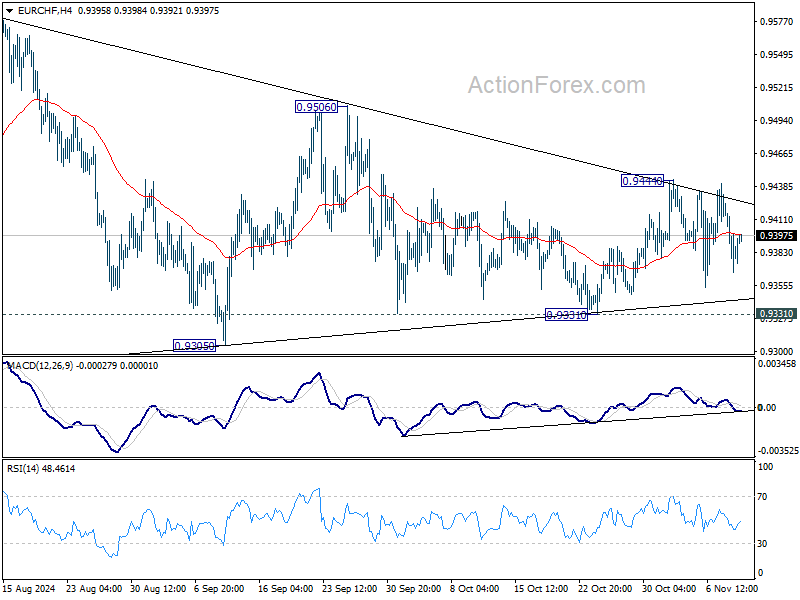The image size is (800, 600).
Task: Click the 0.95215 price axis value
Action: [x=777, y=88]
